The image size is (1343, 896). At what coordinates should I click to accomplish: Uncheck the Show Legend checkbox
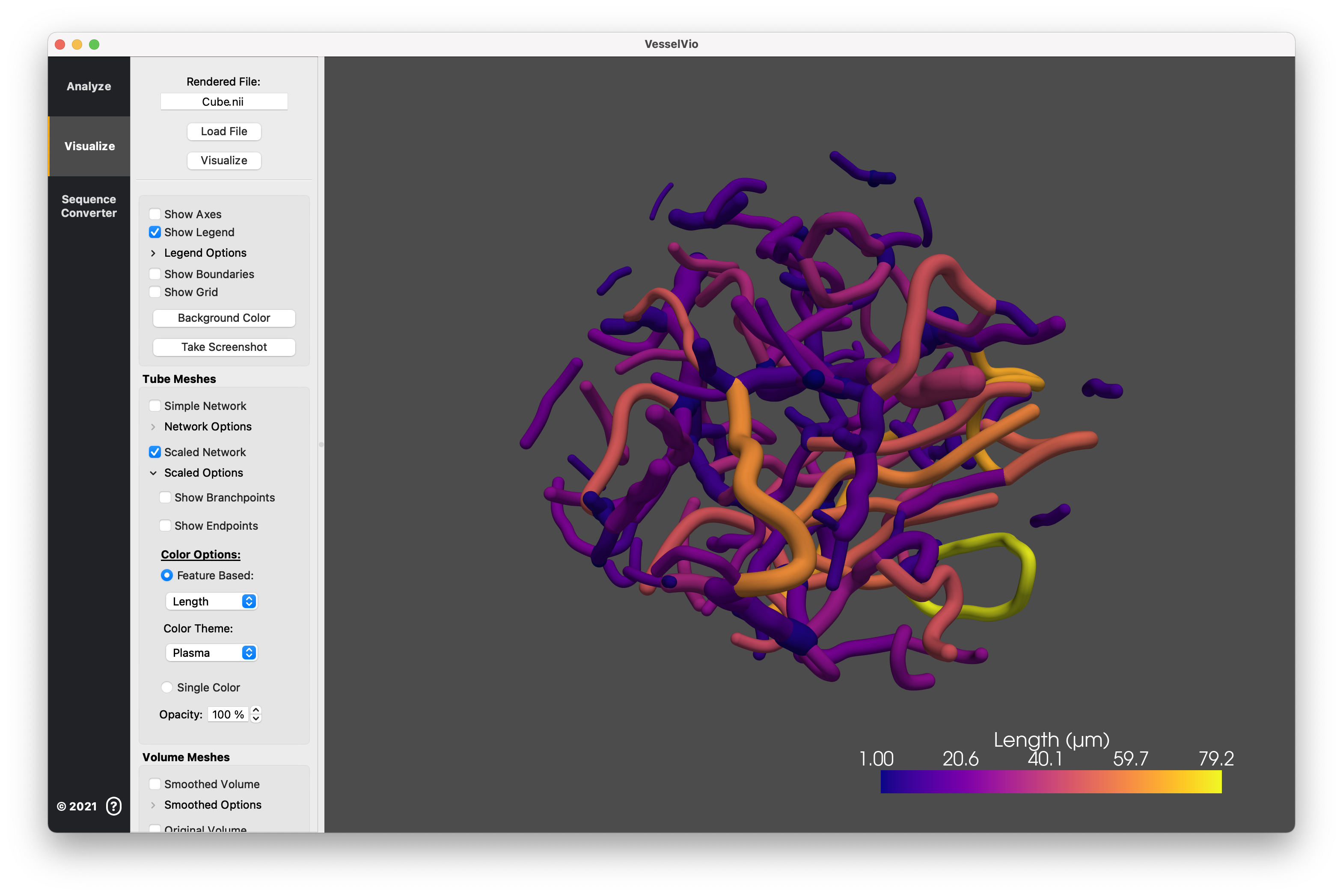coord(155,232)
